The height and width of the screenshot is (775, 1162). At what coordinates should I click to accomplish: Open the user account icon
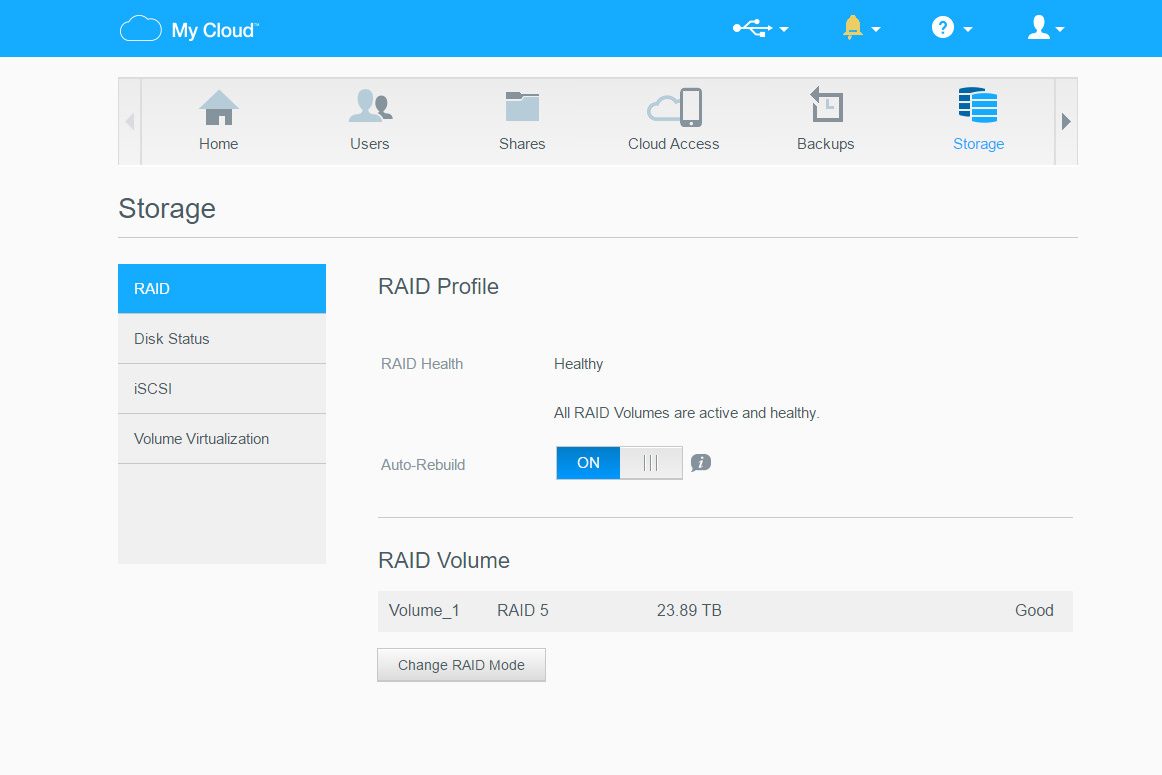coord(1039,27)
